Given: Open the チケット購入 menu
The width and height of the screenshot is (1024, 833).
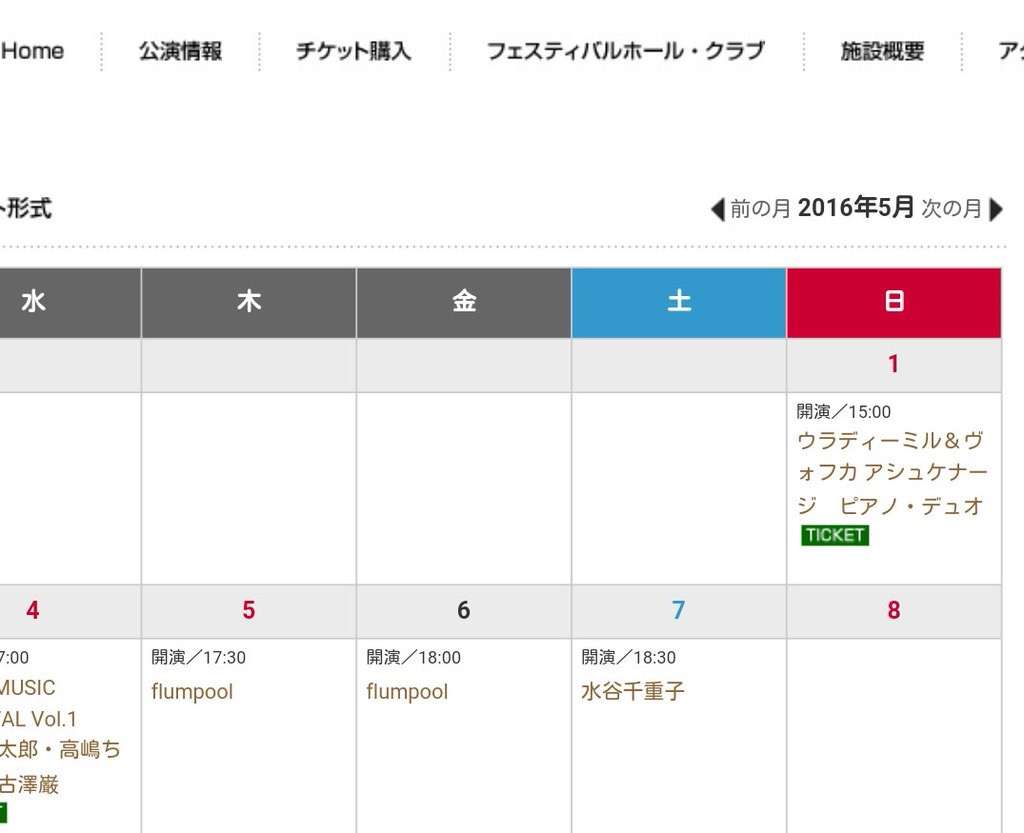Looking at the screenshot, I should point(353,51).
